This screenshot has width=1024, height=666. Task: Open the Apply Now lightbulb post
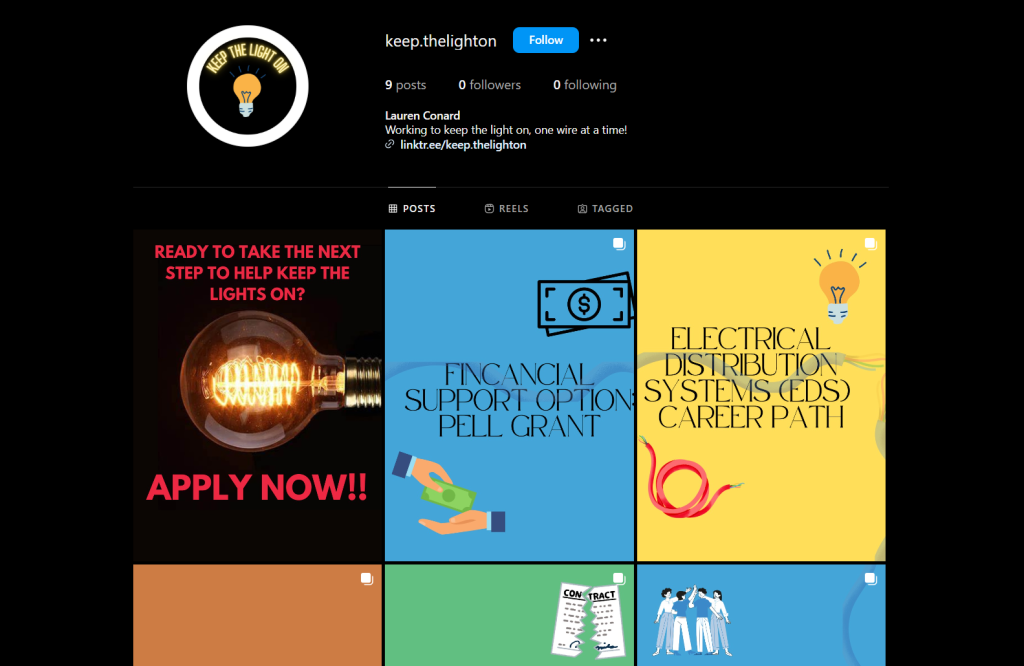pyautogui.click(x=257, y=395)
